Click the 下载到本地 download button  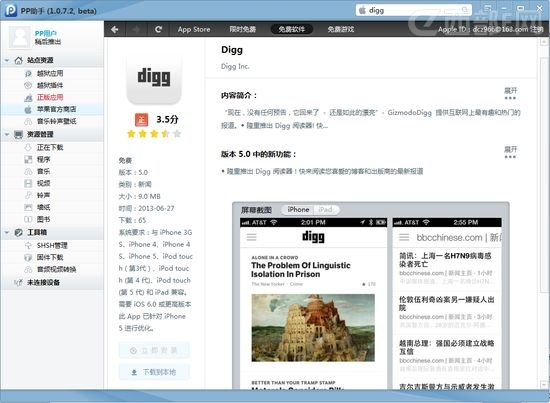pos(154,372)
